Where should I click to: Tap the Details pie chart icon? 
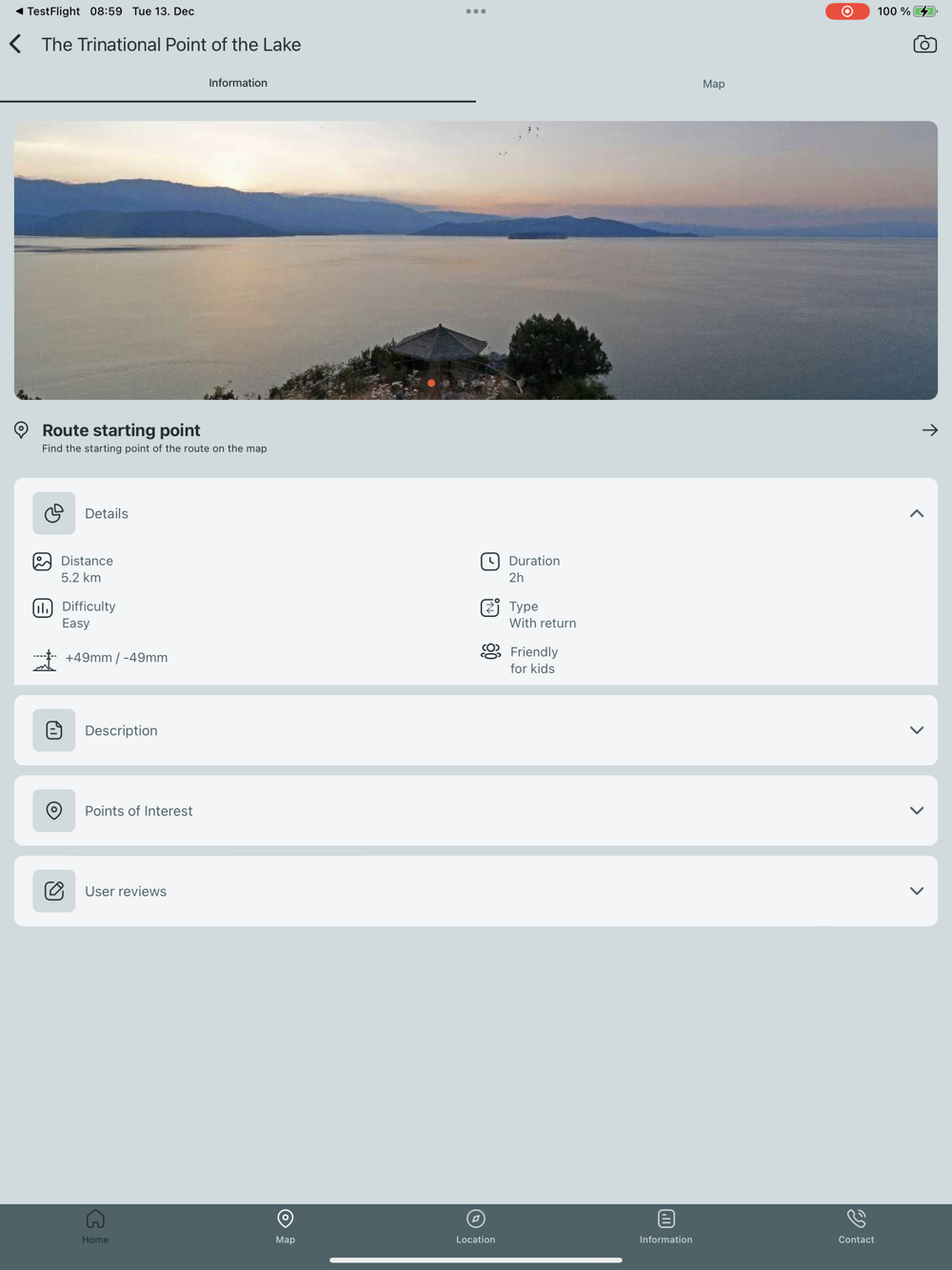coord(54,513)
